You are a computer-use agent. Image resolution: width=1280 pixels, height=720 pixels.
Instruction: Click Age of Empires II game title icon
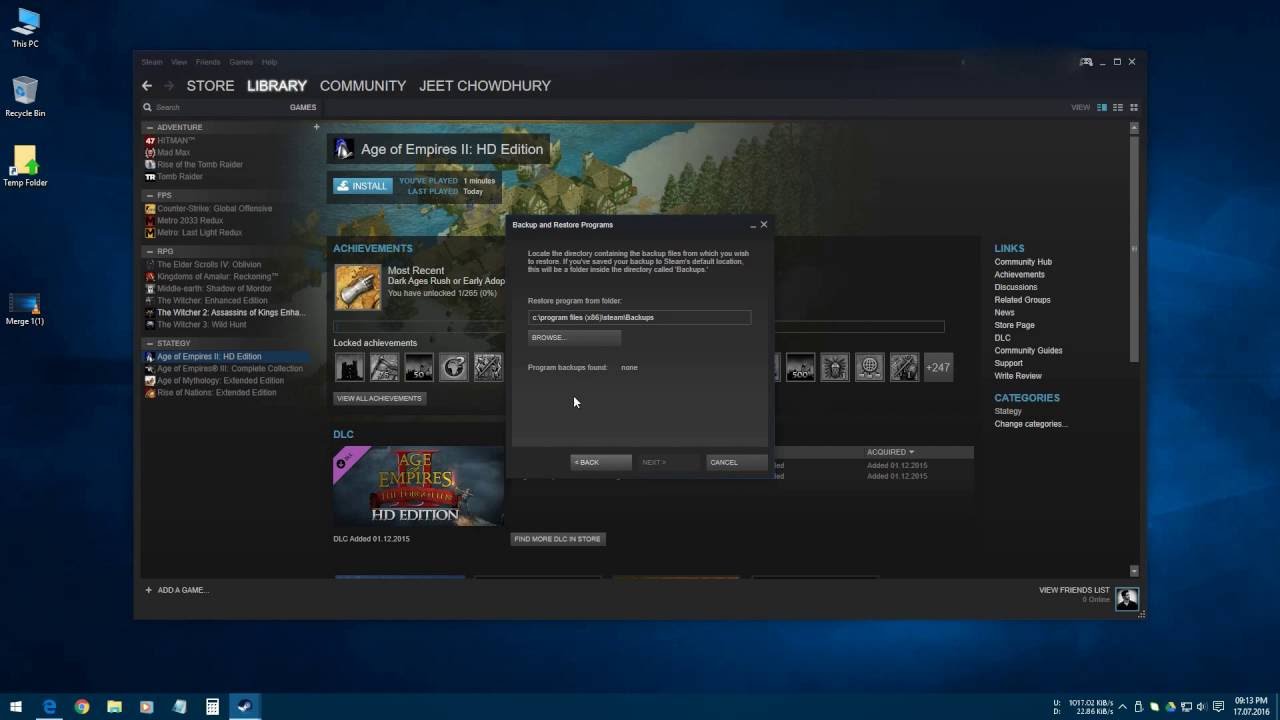click(x=343, y=149)
